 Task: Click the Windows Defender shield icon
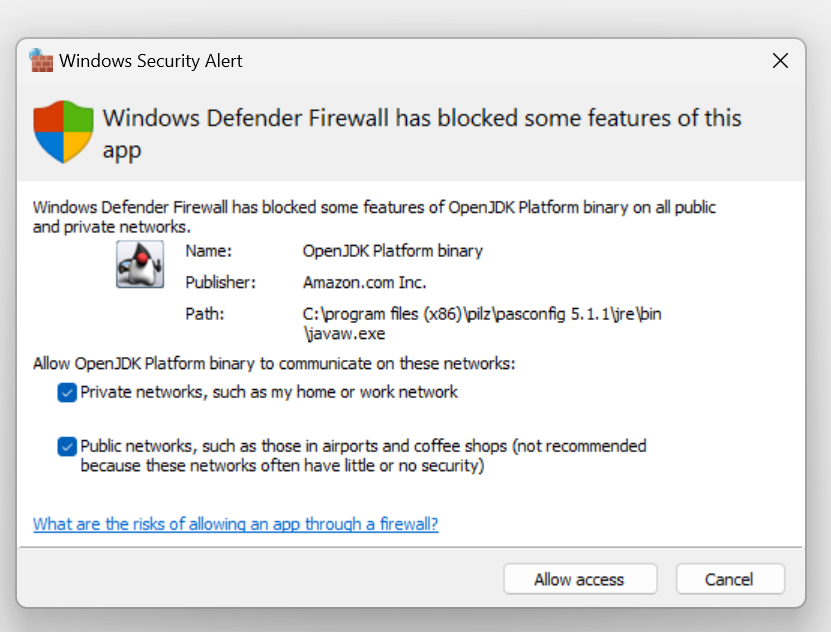click(x=63, y=131)
